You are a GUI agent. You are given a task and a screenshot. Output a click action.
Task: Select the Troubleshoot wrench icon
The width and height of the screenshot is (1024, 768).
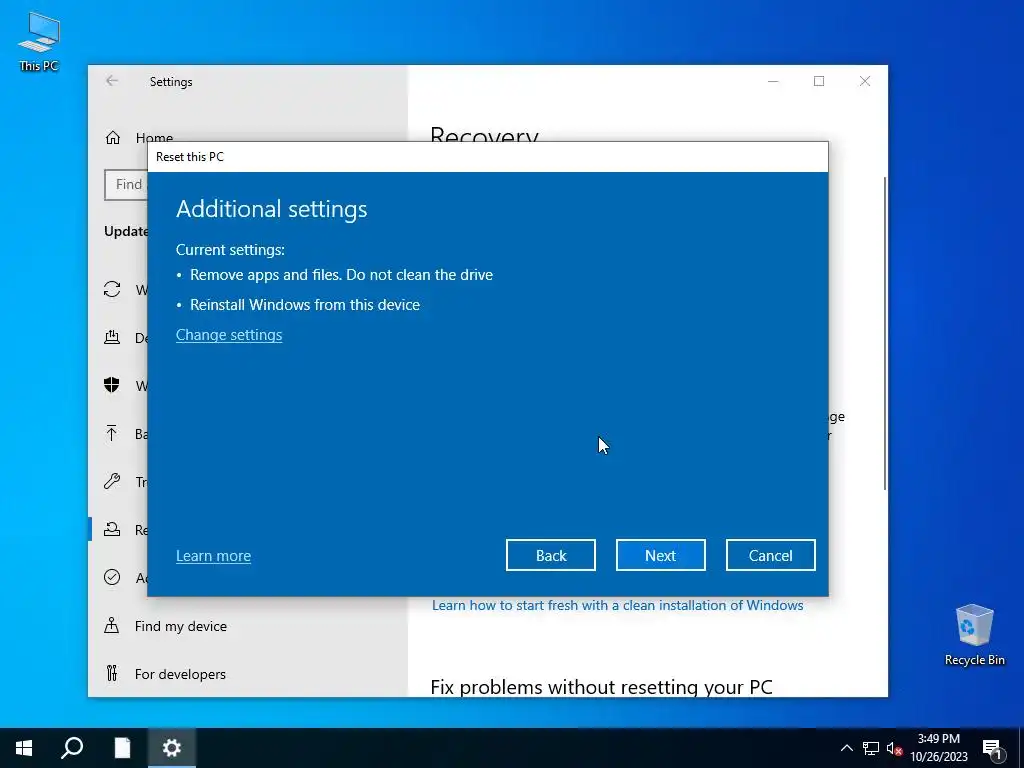tap(112, 481)
